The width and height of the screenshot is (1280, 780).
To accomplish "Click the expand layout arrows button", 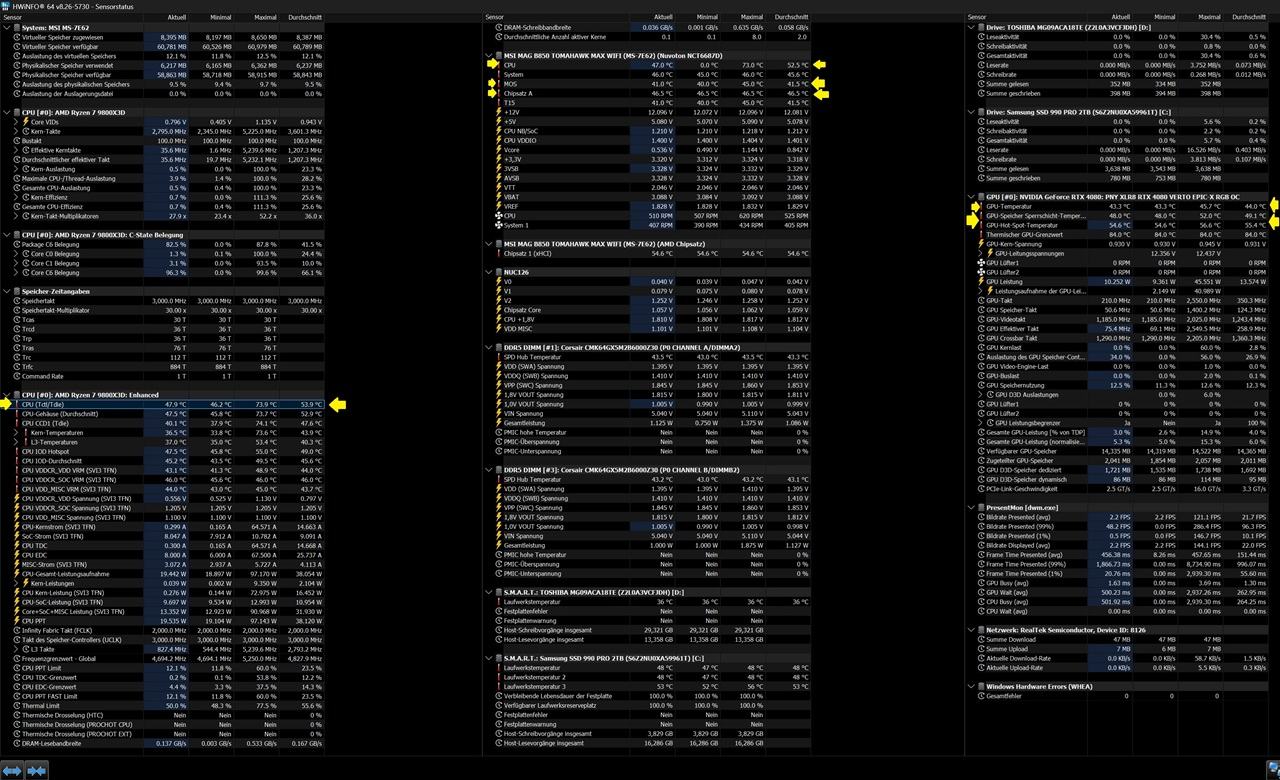I will point(12,770).
